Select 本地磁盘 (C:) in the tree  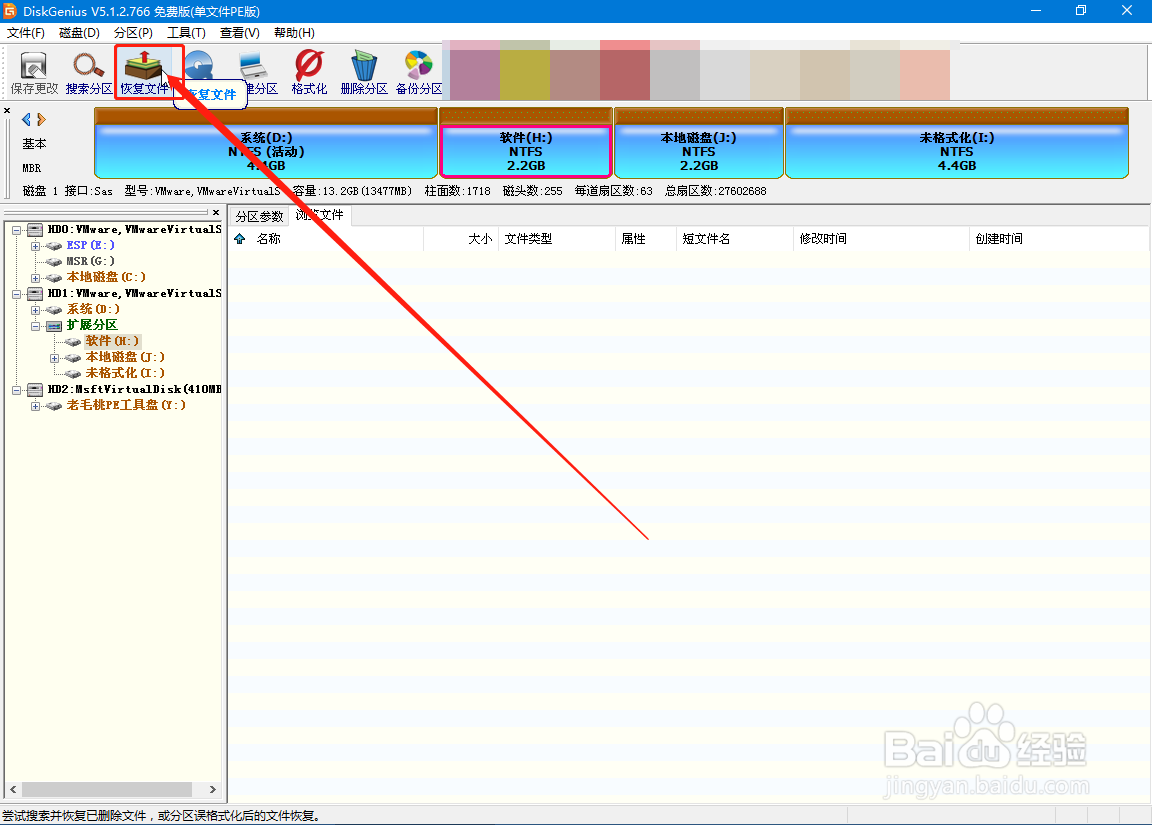point(106,277)
